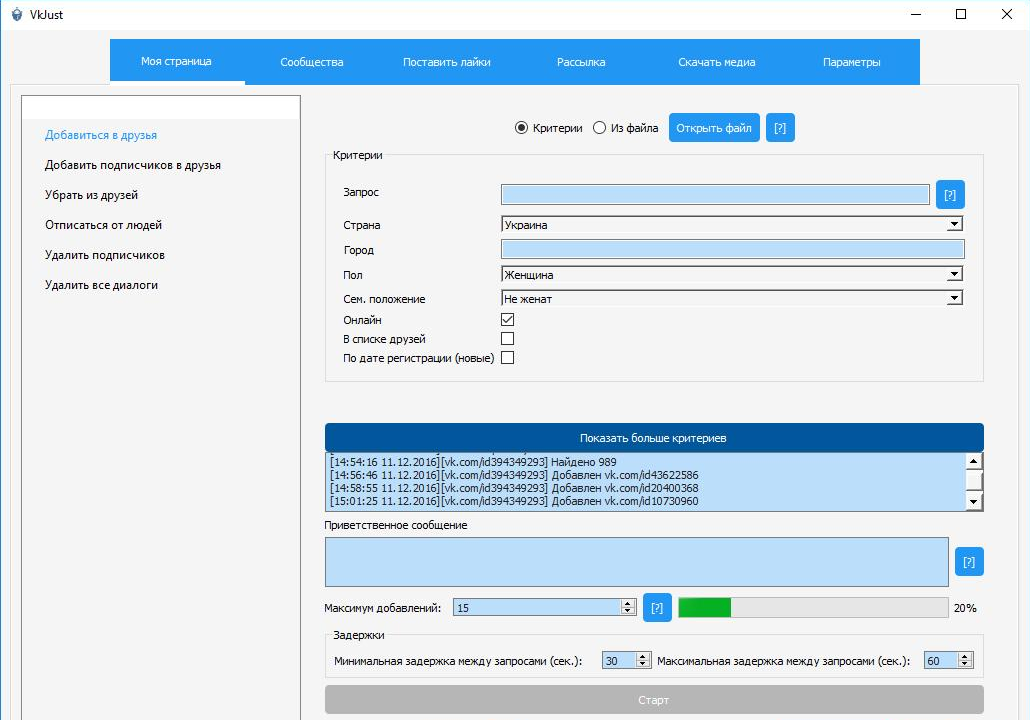1030x720 pixels.
Task: Open the Страна dropdown showing Украина
Action: click(x=731, y=225)
